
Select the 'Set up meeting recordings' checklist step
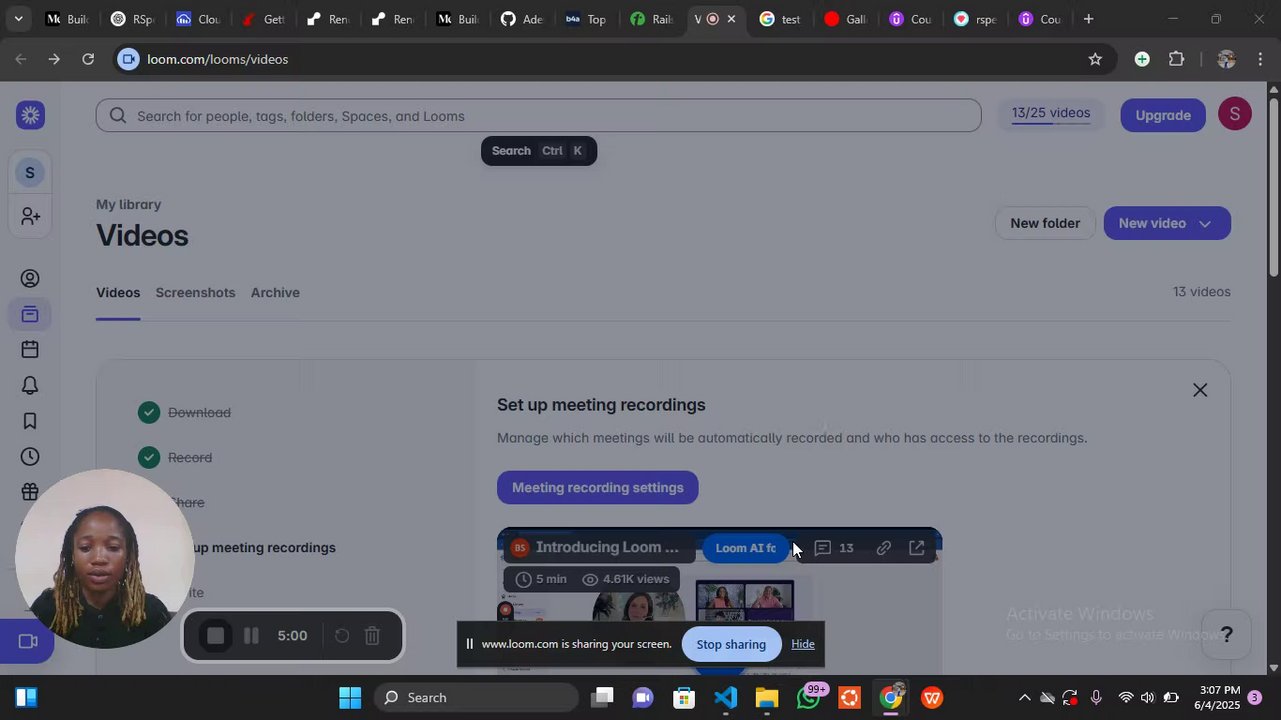click(264, 548)
